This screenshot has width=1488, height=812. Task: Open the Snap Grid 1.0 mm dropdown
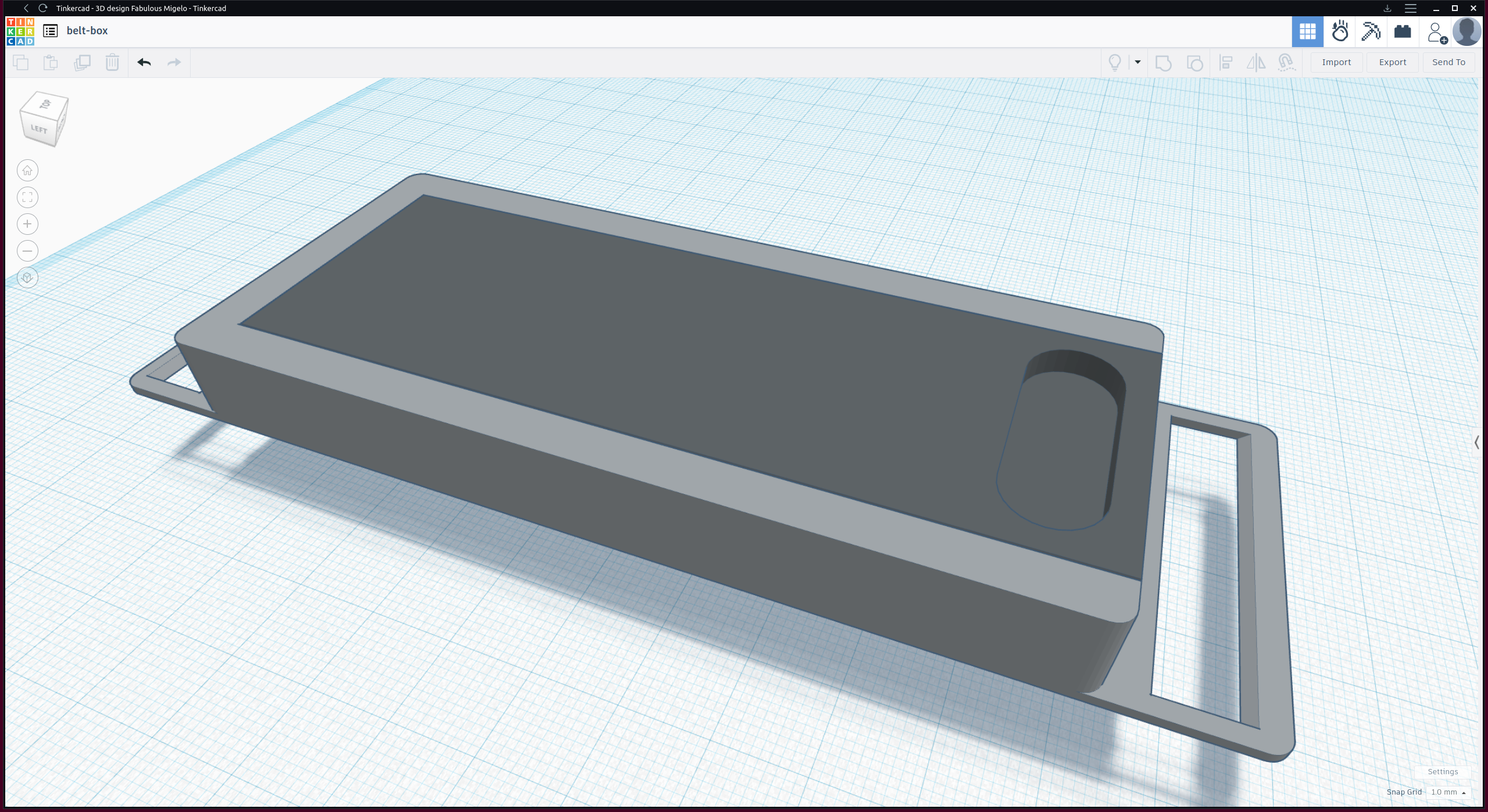tap(1448, 792)
